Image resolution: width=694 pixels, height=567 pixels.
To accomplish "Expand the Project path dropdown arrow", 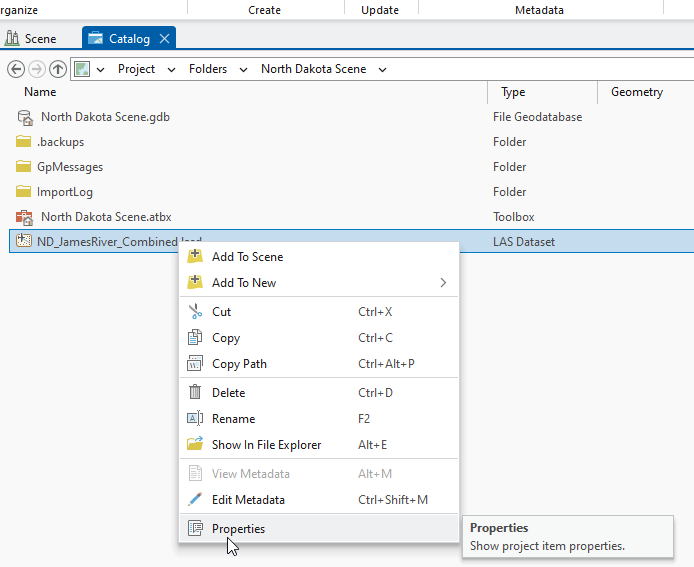I will [171, 69].
